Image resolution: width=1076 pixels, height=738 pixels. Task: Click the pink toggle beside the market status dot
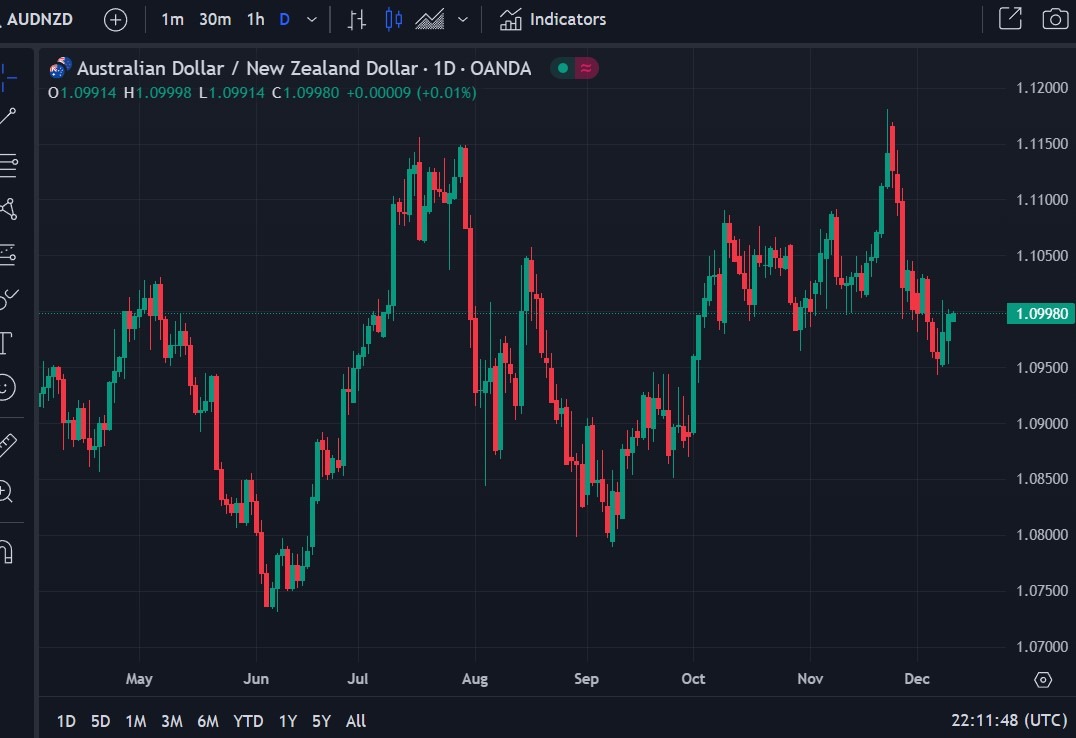[585, 67]
